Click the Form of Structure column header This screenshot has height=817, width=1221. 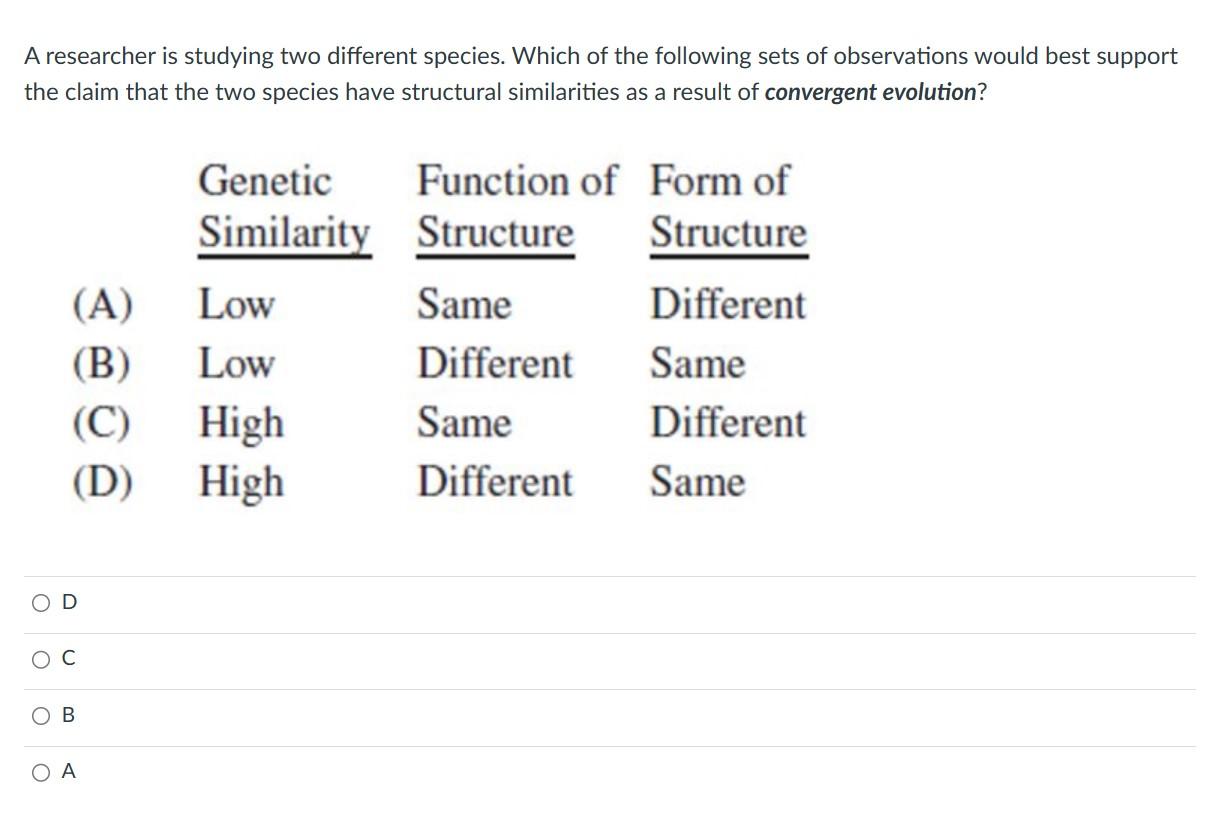(728, 206)
